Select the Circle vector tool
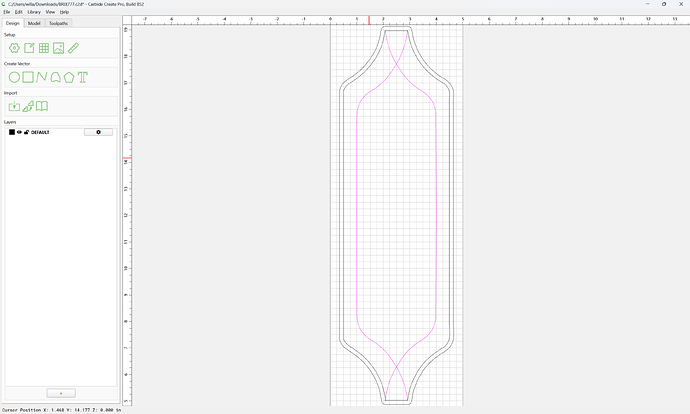 (15, 77)
